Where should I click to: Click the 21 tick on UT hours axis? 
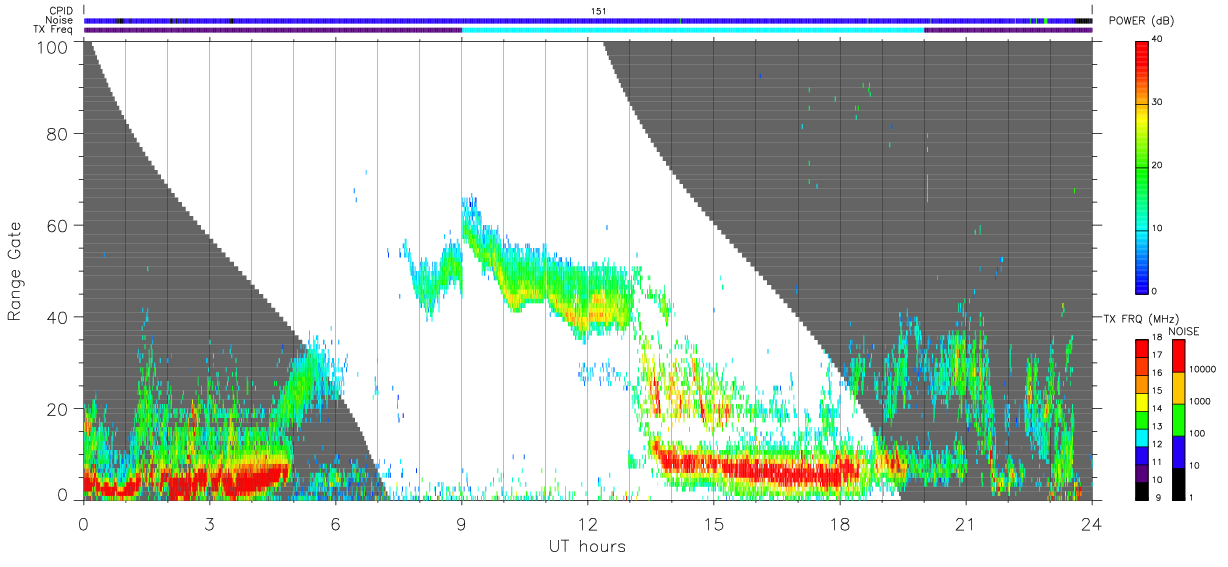click(x=965, y=523)
